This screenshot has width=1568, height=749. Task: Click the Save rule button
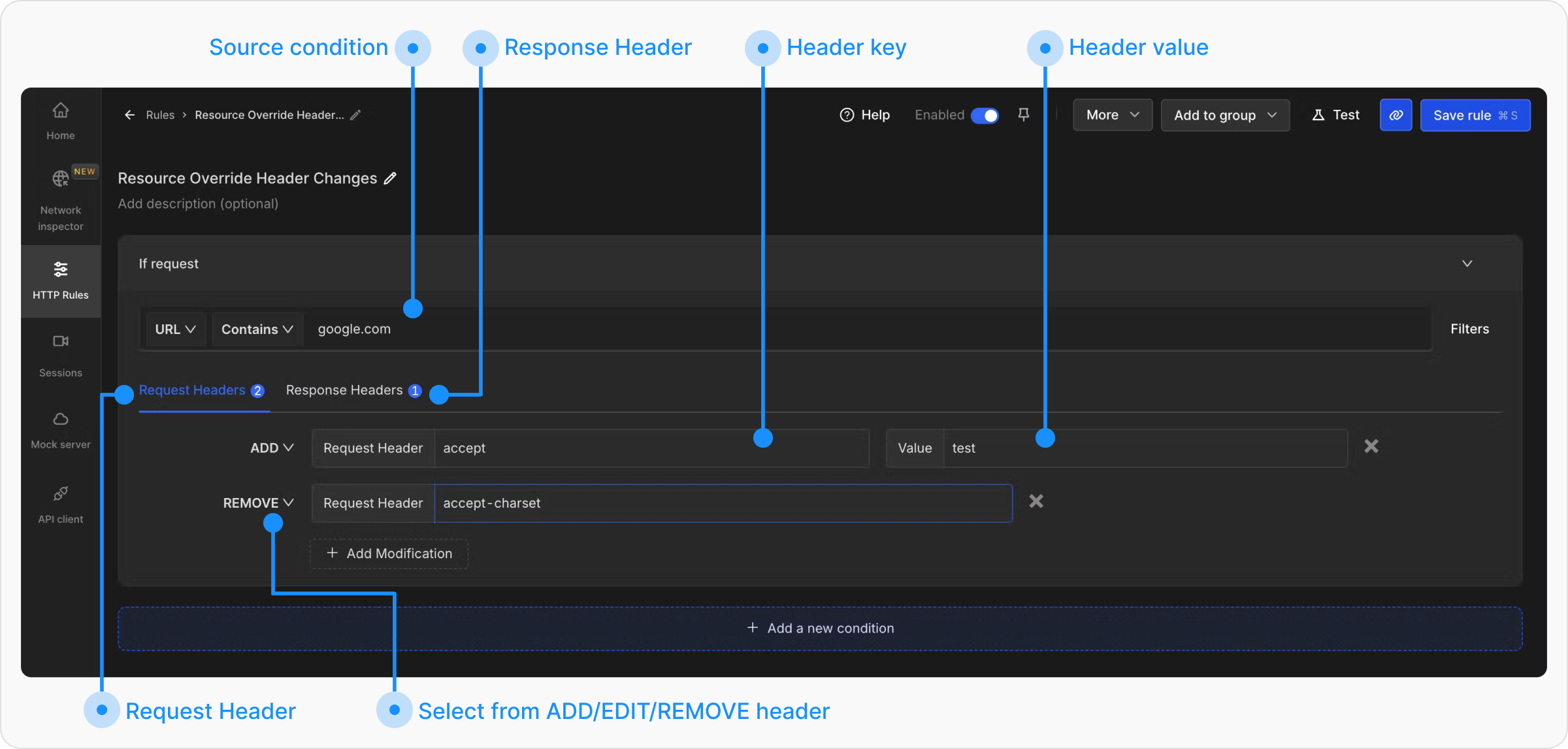pyautogui.click(x=1475, y=116)
